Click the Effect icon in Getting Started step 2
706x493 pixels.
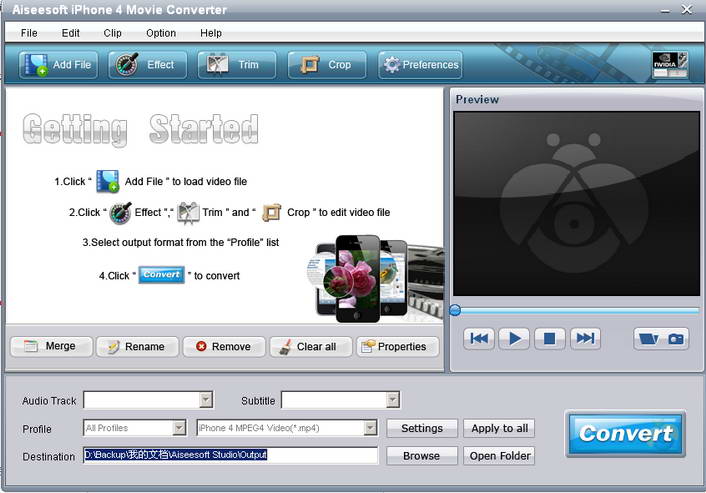pos(121,213)
